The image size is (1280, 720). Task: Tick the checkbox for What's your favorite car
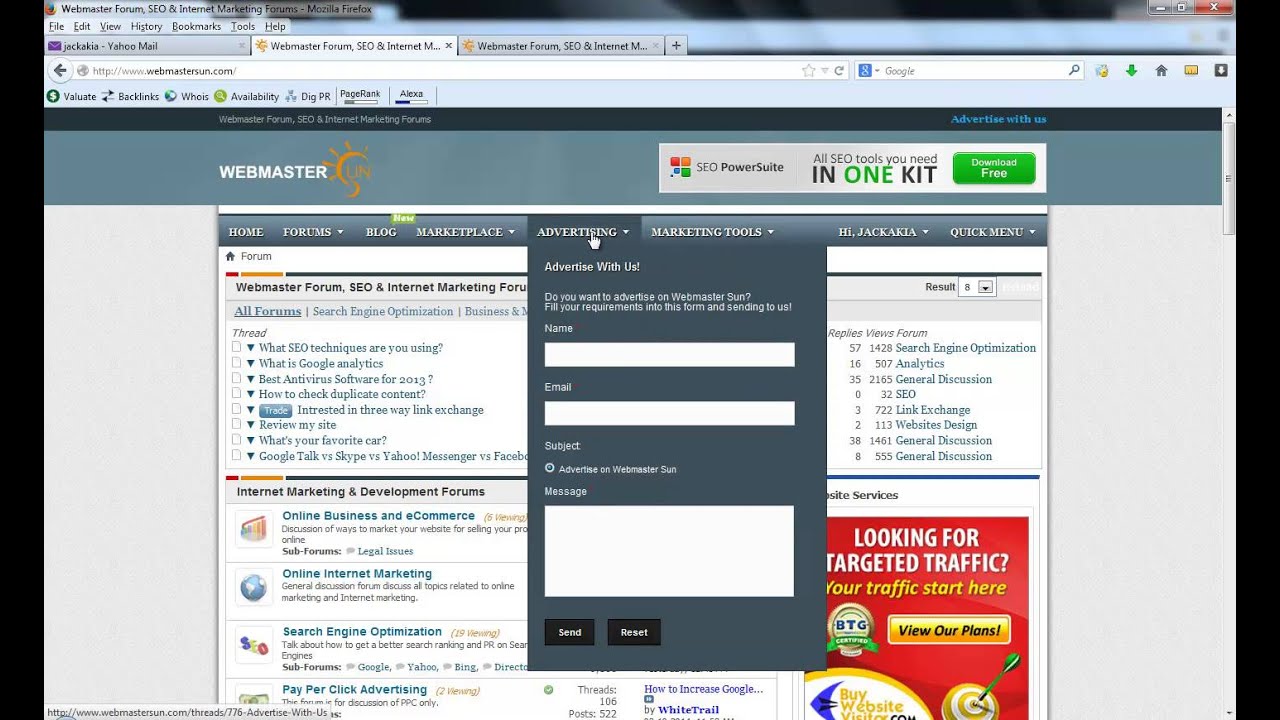coord(237,439)
